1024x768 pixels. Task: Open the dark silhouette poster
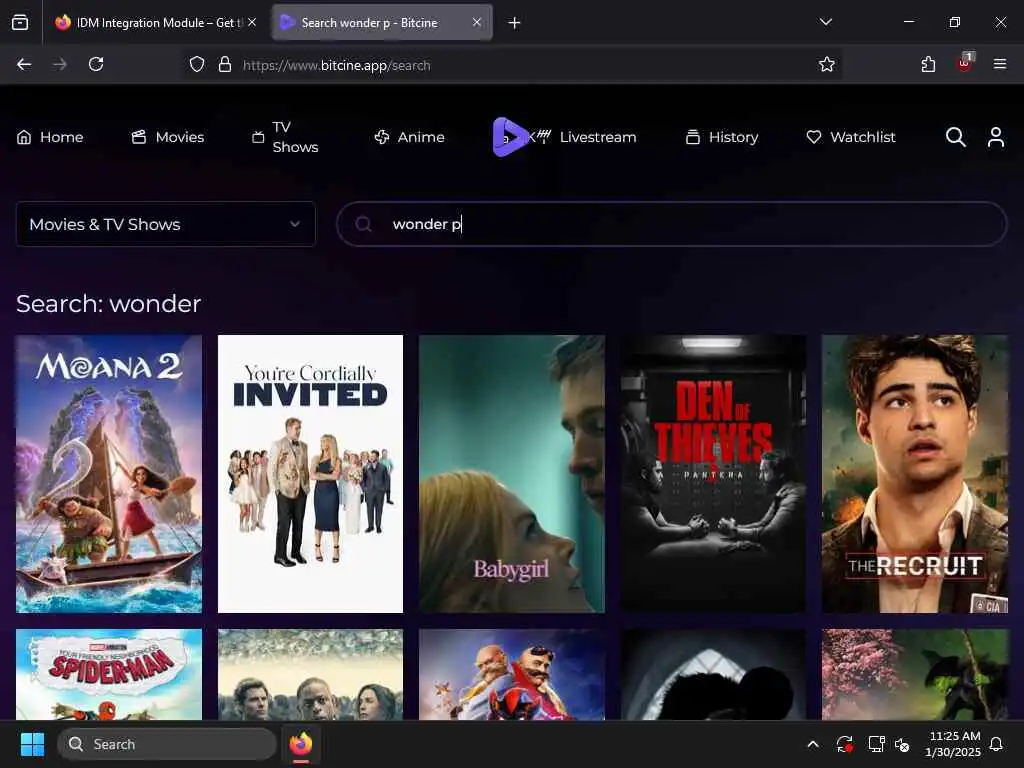point(713,675)
